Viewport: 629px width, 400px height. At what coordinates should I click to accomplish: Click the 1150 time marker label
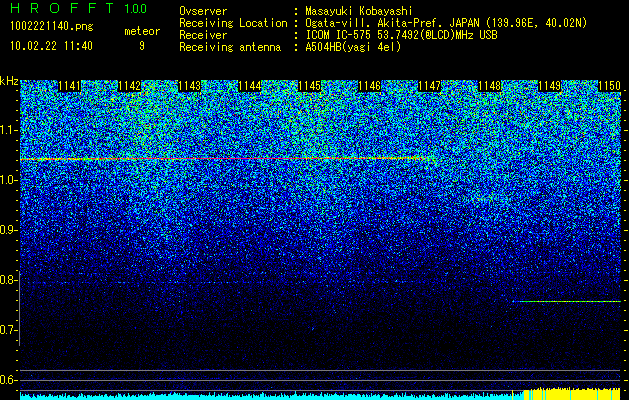(x=609, y=86)
